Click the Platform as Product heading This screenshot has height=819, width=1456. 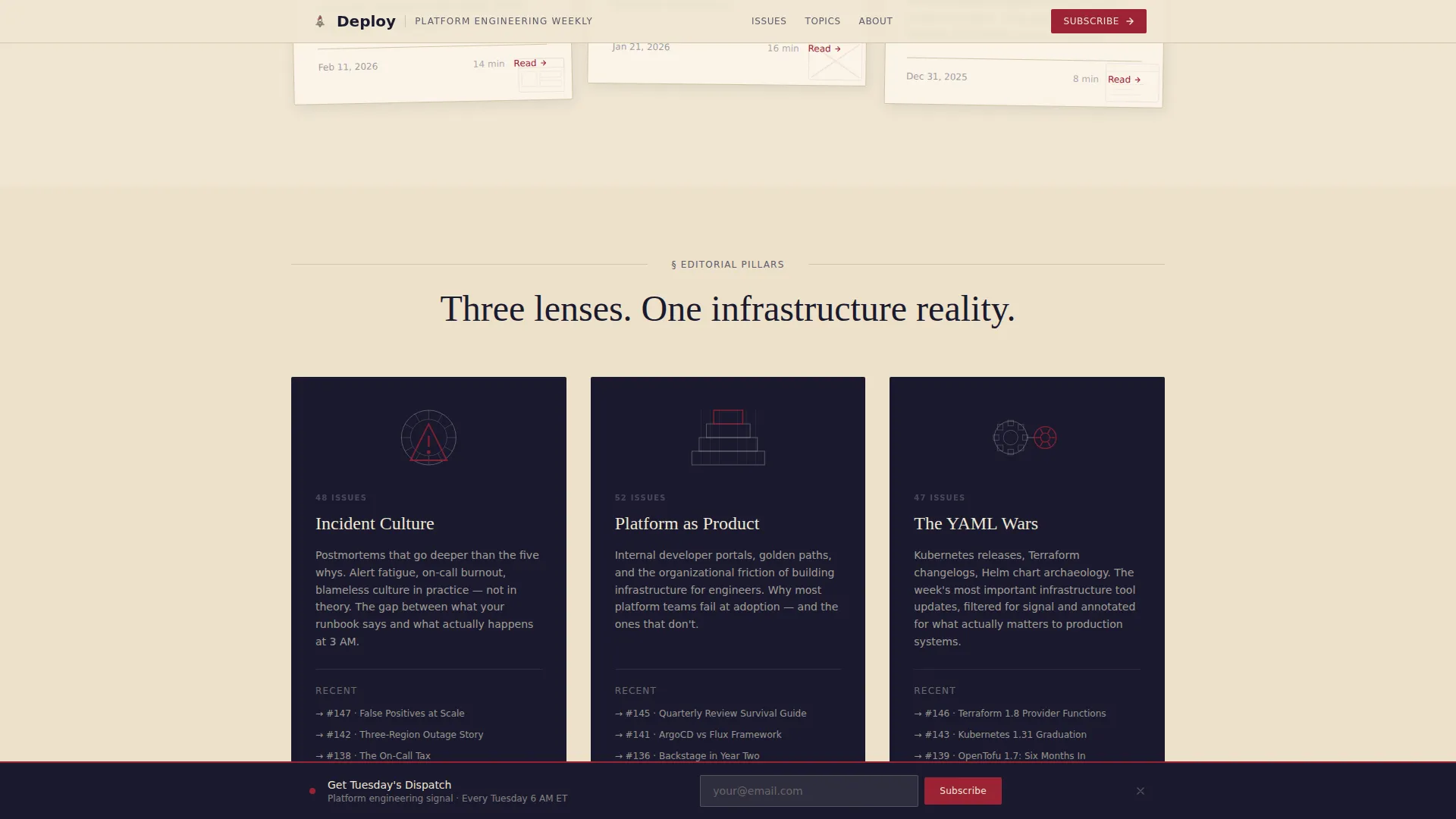pos(687,523)
